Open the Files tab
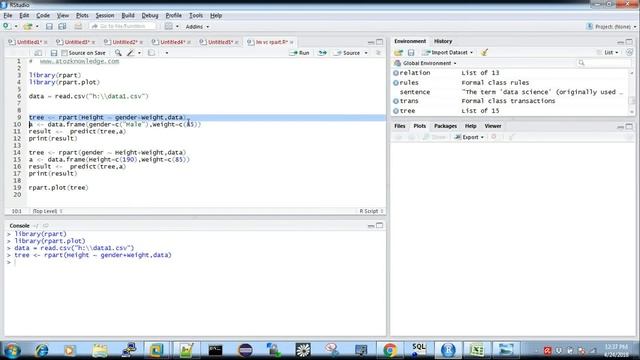 point(400,126)
